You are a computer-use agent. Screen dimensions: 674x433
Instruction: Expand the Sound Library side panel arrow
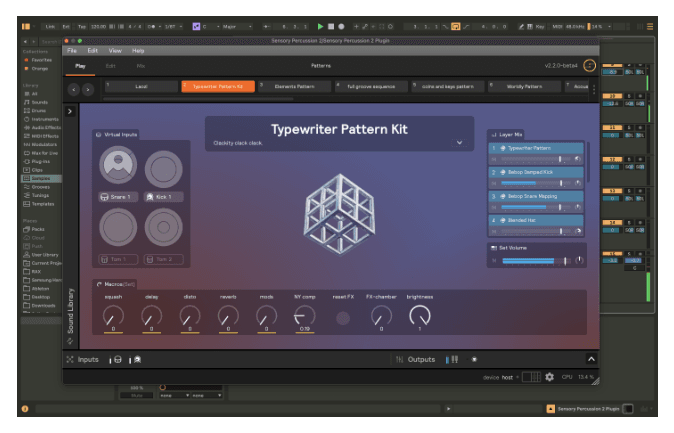[70, 111]
